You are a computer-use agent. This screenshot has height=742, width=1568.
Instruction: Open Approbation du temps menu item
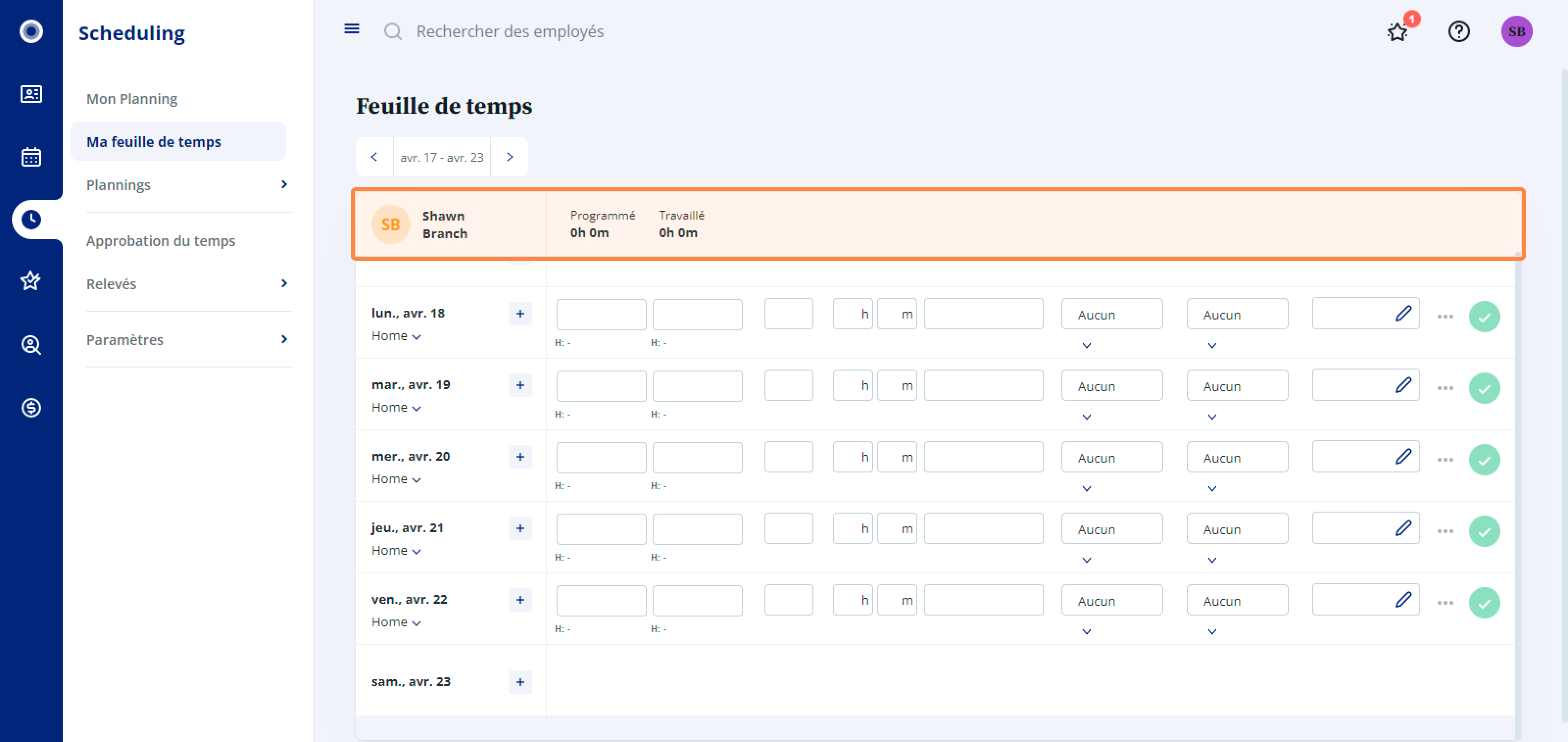161,241
